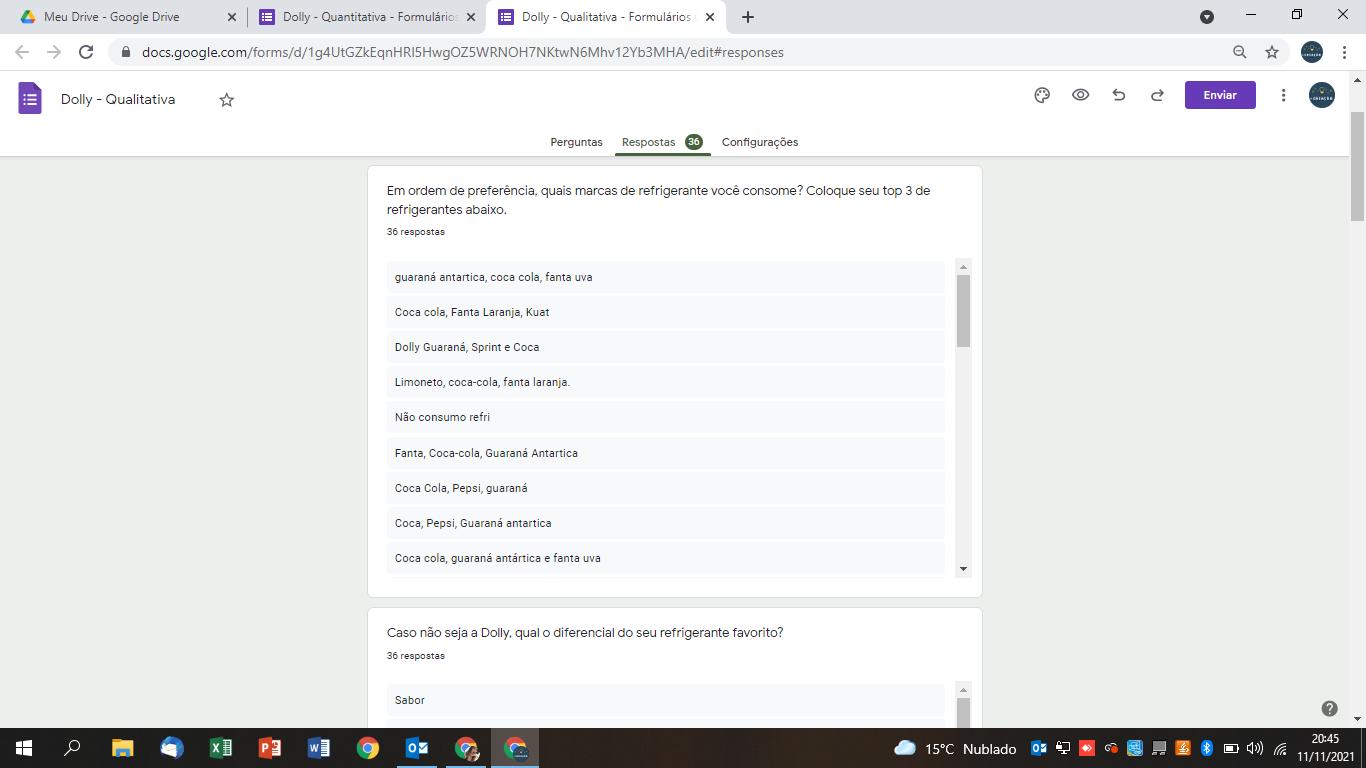Screen dimensions: 1366x768
Task: Open the Google Forms home icon
Action: 30,99
